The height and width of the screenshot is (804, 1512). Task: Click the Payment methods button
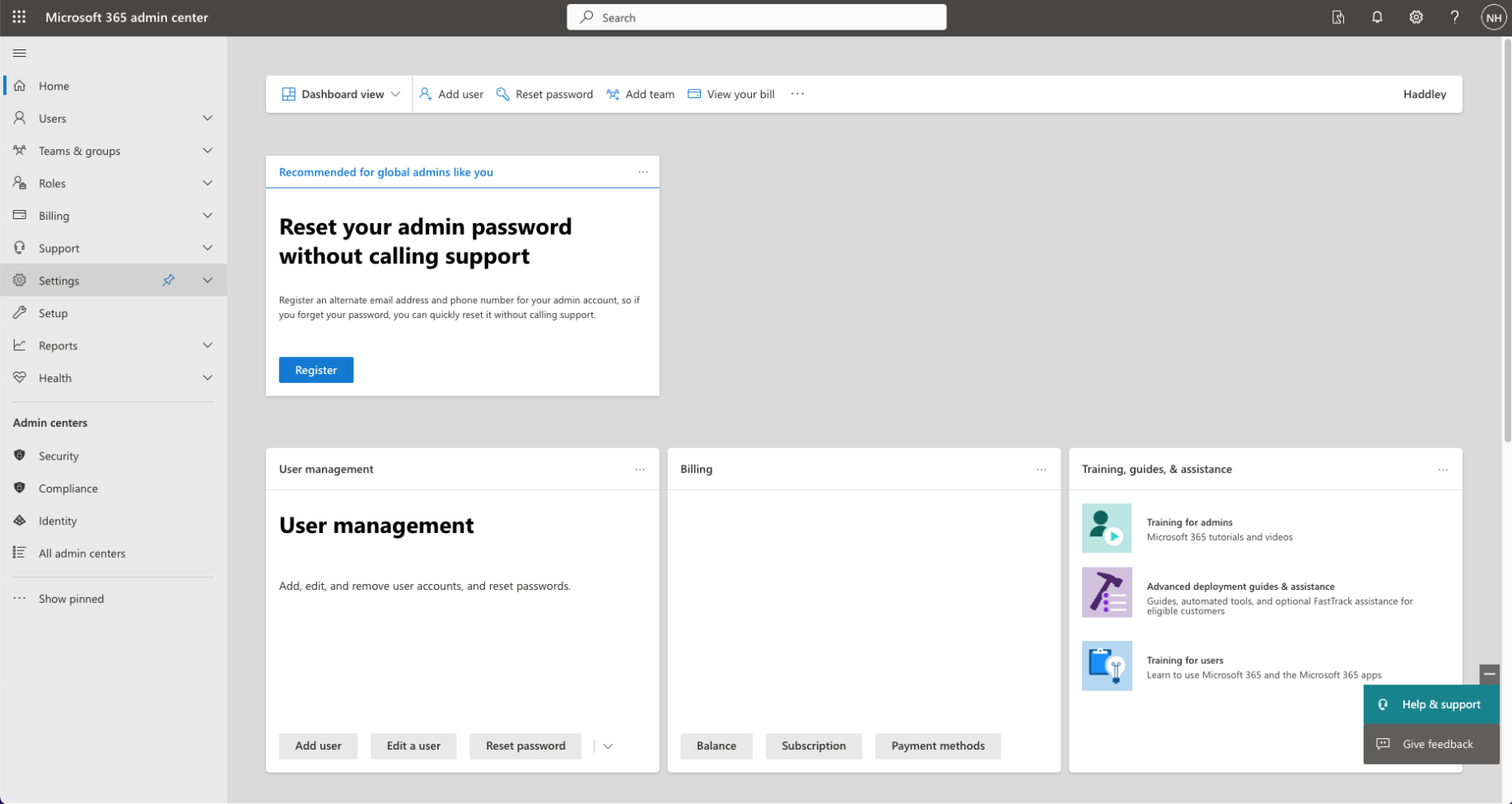click(x=937, y=746)
